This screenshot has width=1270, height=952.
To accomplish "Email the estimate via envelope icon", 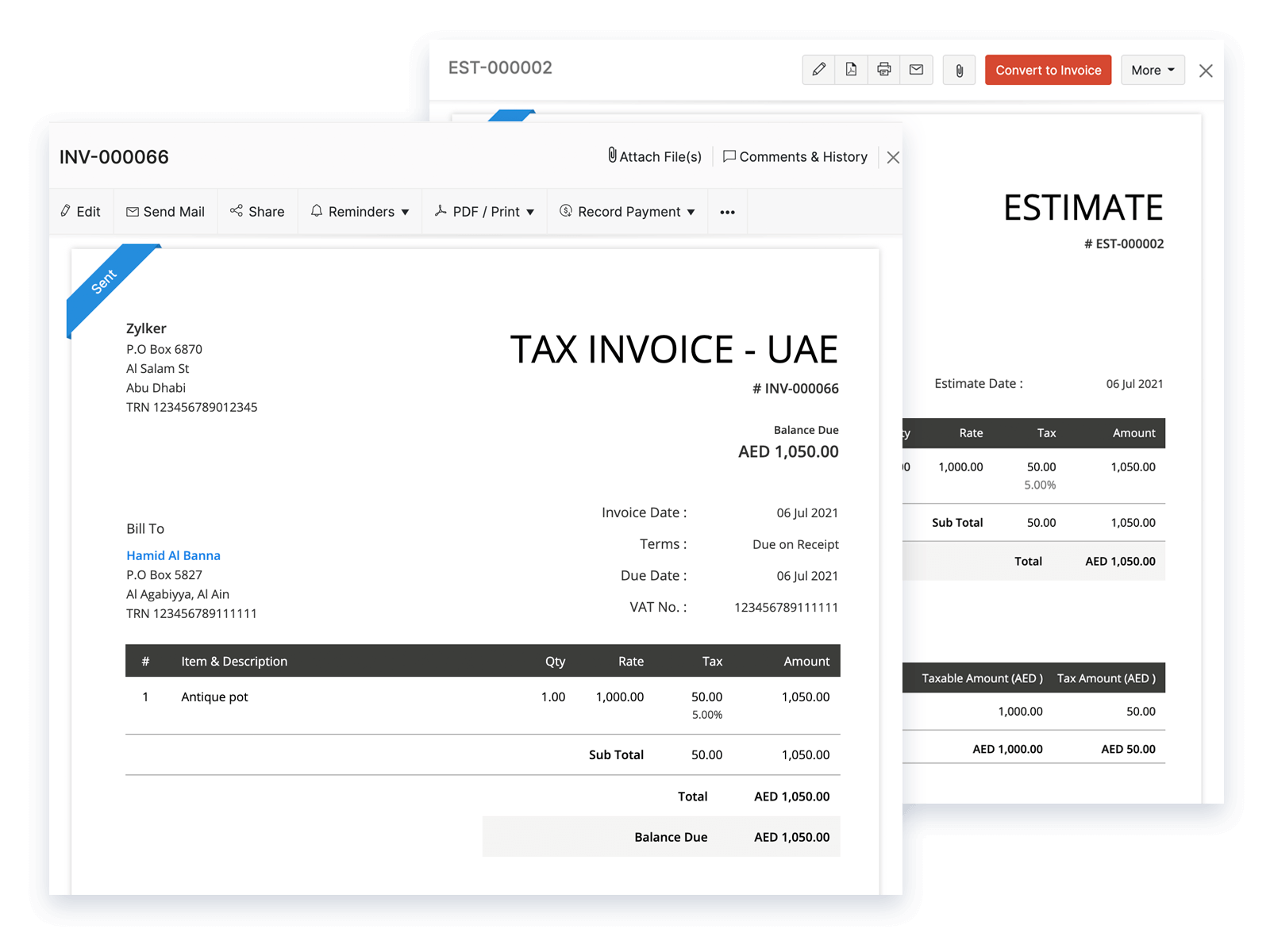I will pos(916,70).
